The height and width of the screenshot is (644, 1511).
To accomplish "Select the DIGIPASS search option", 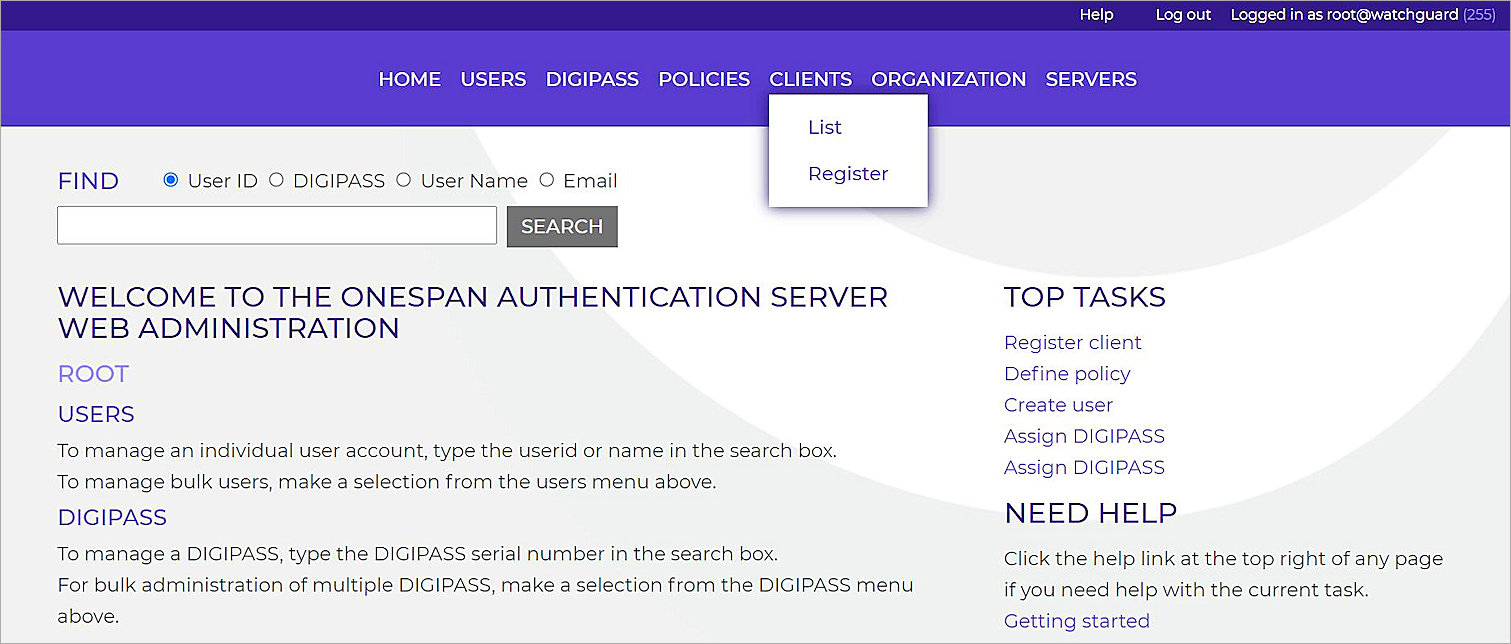I will coord(276,180).
